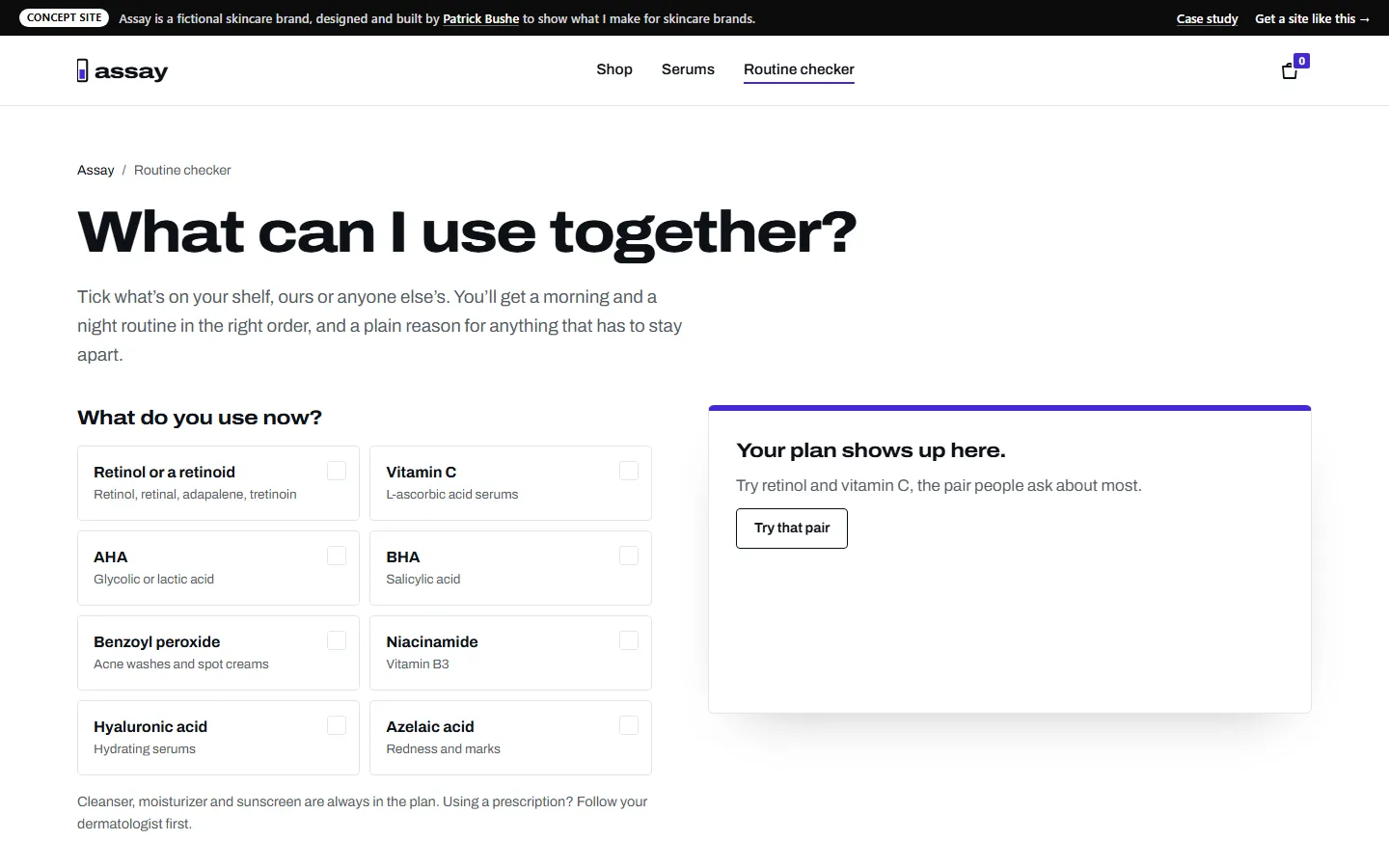This screenshot has height=868, width=1389.
Task: Click the 'Your plan shows up here.' heading
Action: click(871, 450)
